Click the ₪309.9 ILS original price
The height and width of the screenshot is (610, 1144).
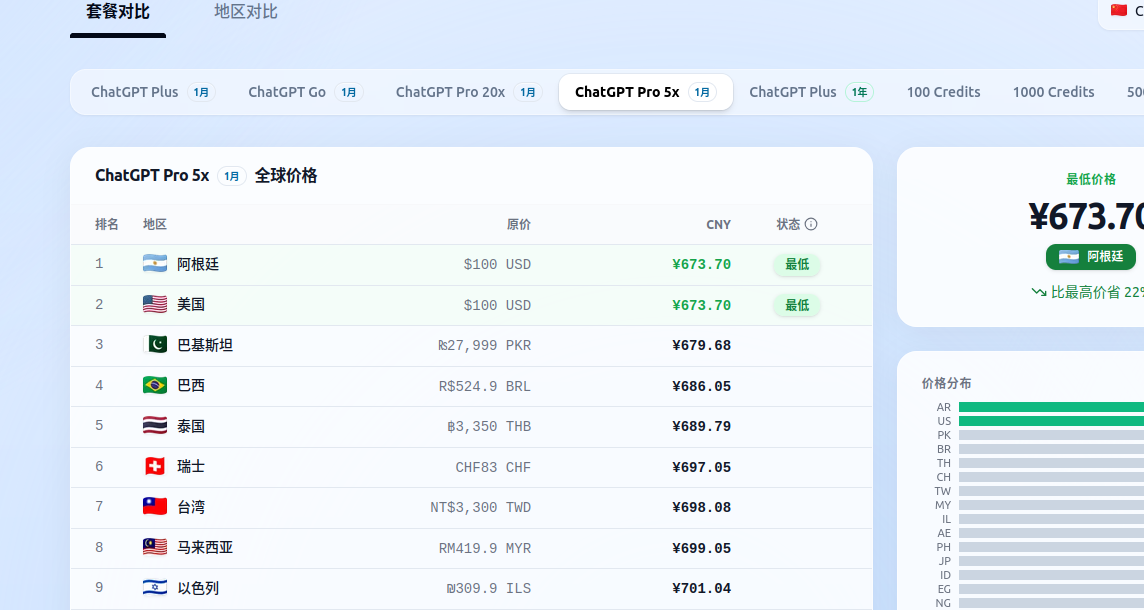point(489,588)
